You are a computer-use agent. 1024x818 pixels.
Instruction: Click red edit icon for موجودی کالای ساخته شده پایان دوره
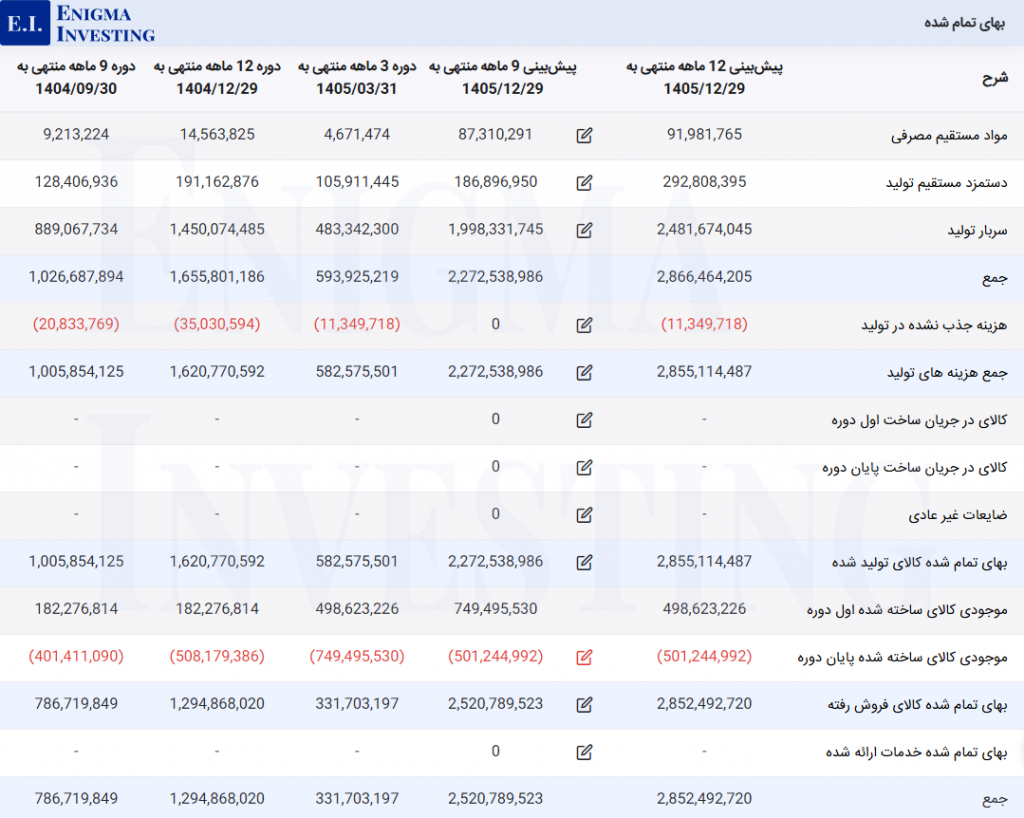click(x=584, y=657)
